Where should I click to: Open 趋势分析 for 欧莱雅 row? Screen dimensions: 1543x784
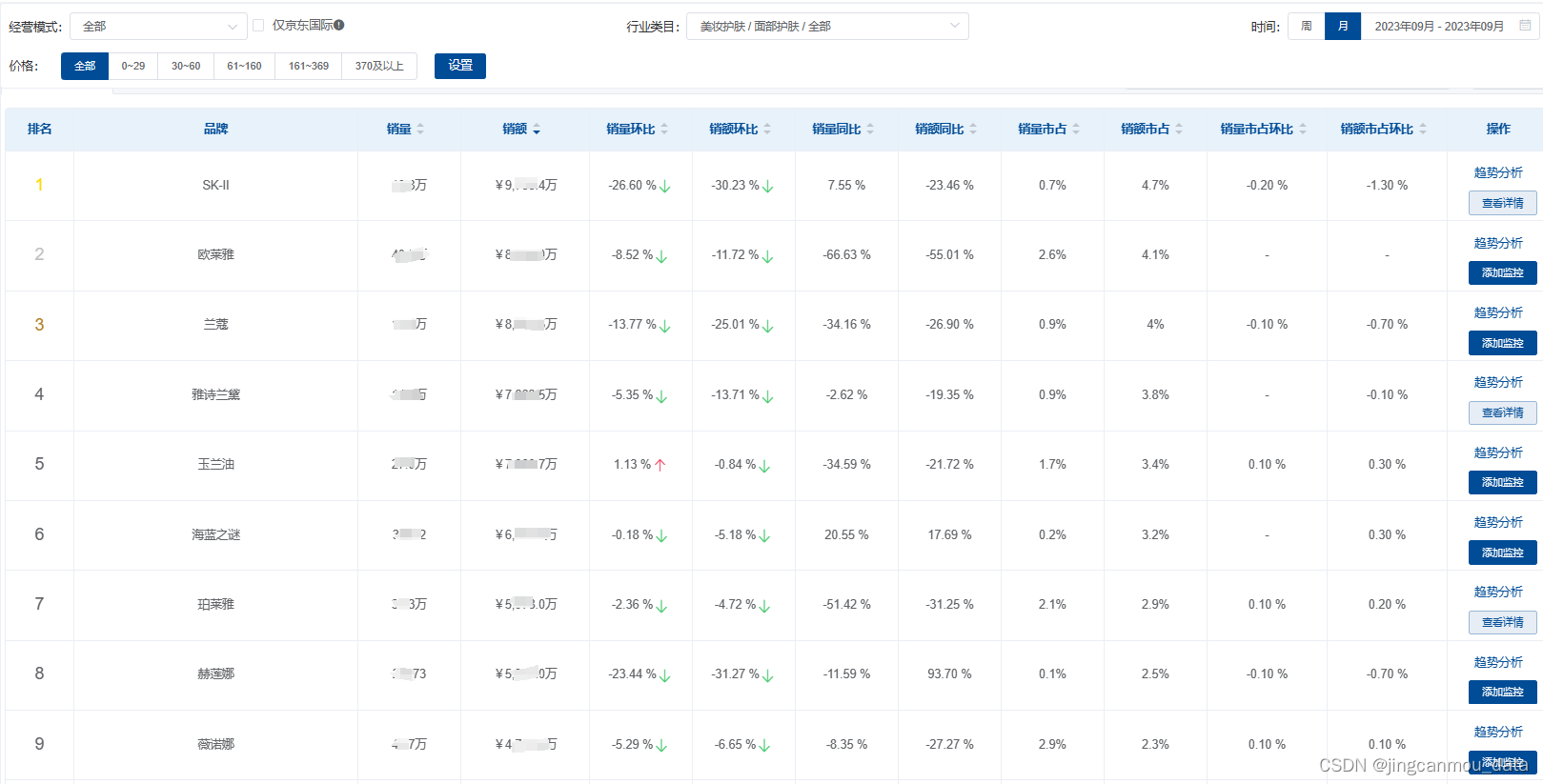[x=1498, y=243]
